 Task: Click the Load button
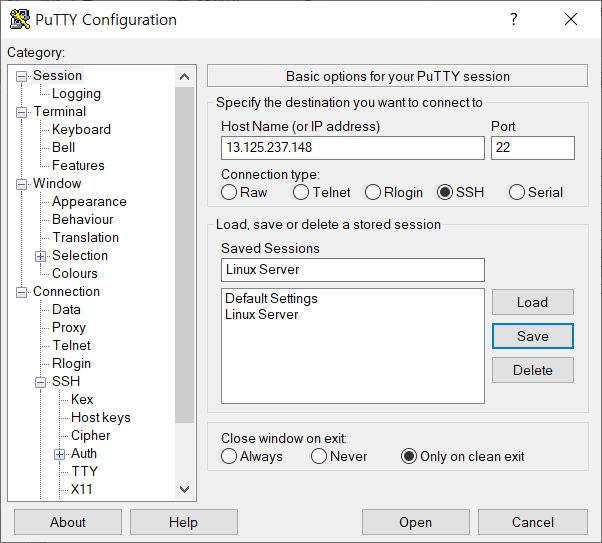533,302
